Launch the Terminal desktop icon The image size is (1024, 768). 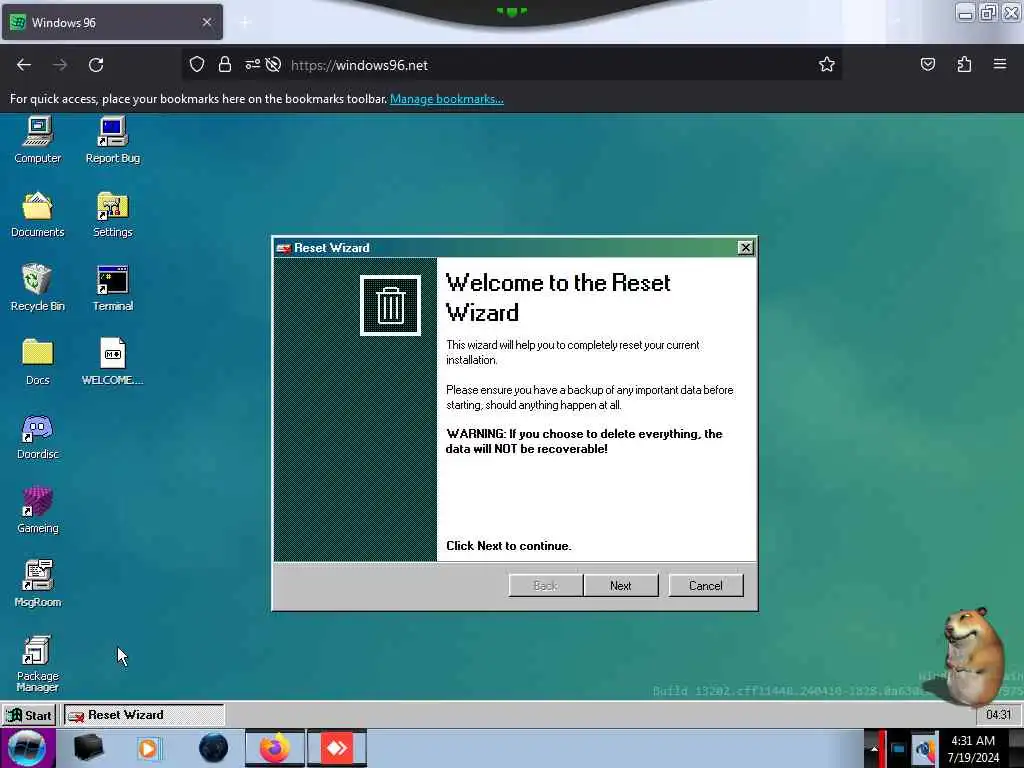(112, 288)
